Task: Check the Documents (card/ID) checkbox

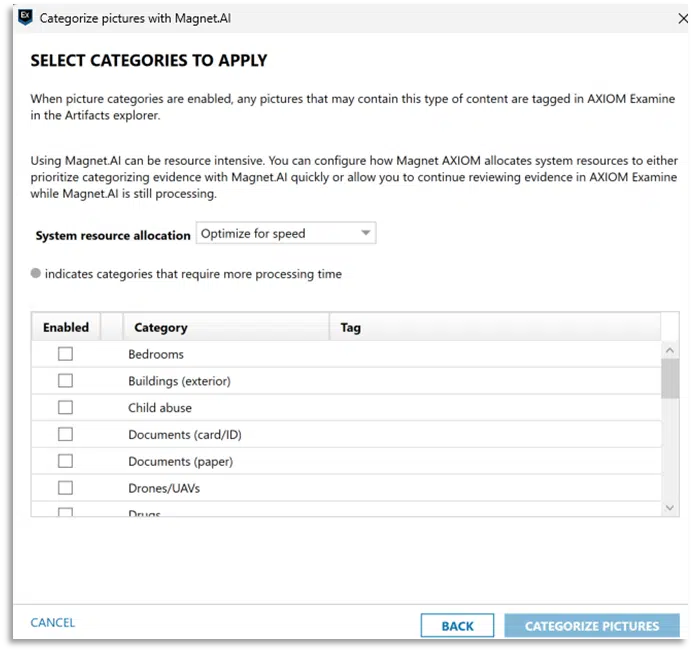Action: click(65, 435)
